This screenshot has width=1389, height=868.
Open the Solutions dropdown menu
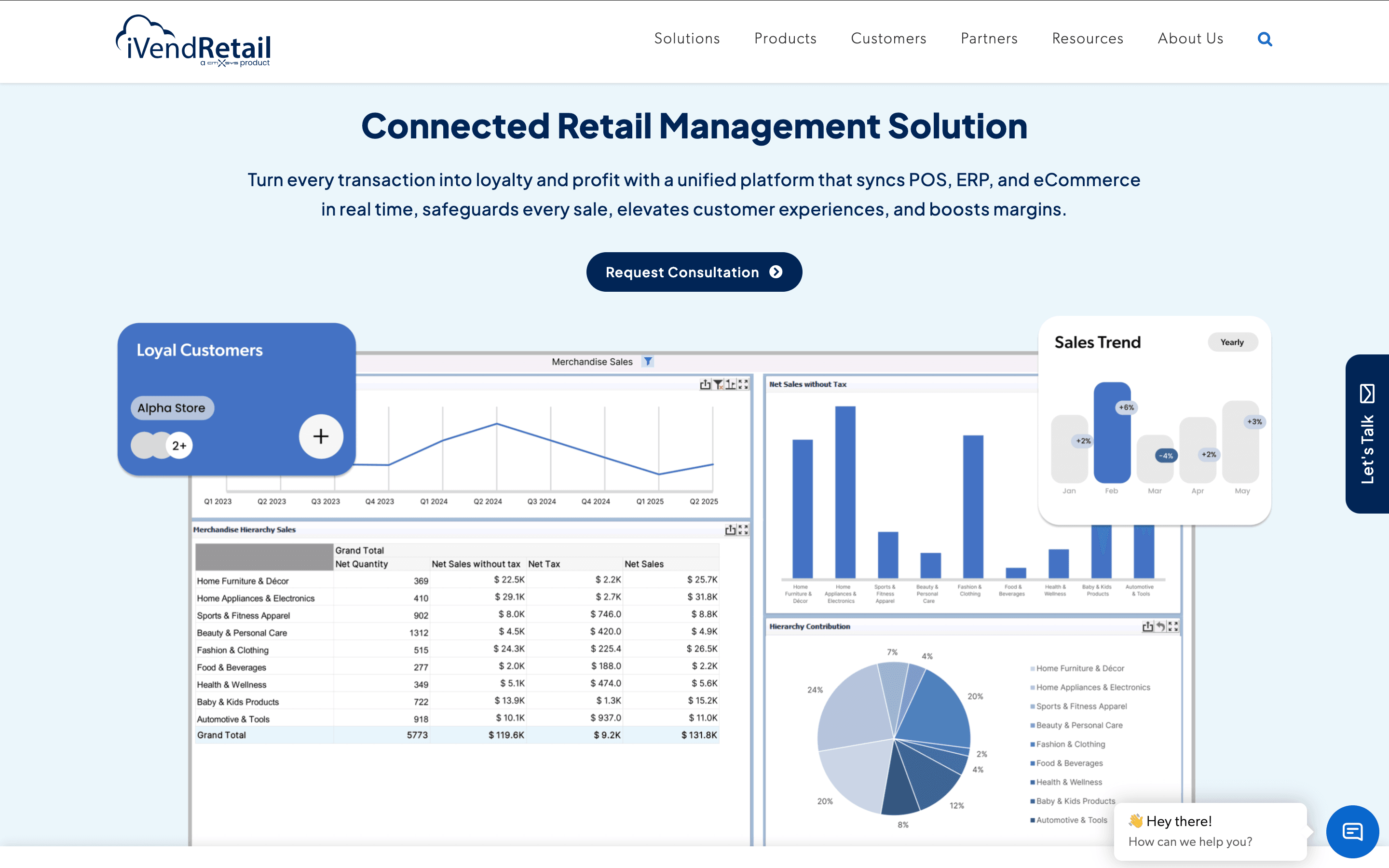pyautogui.click(x=687, y=39)
